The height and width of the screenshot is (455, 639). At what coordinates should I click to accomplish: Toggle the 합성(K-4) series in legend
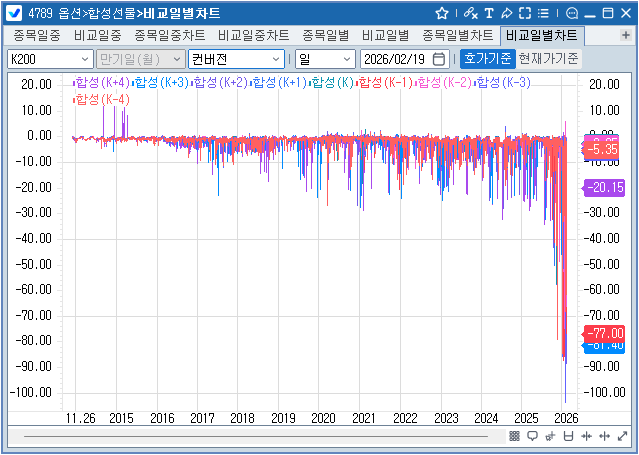click(101, 99)
